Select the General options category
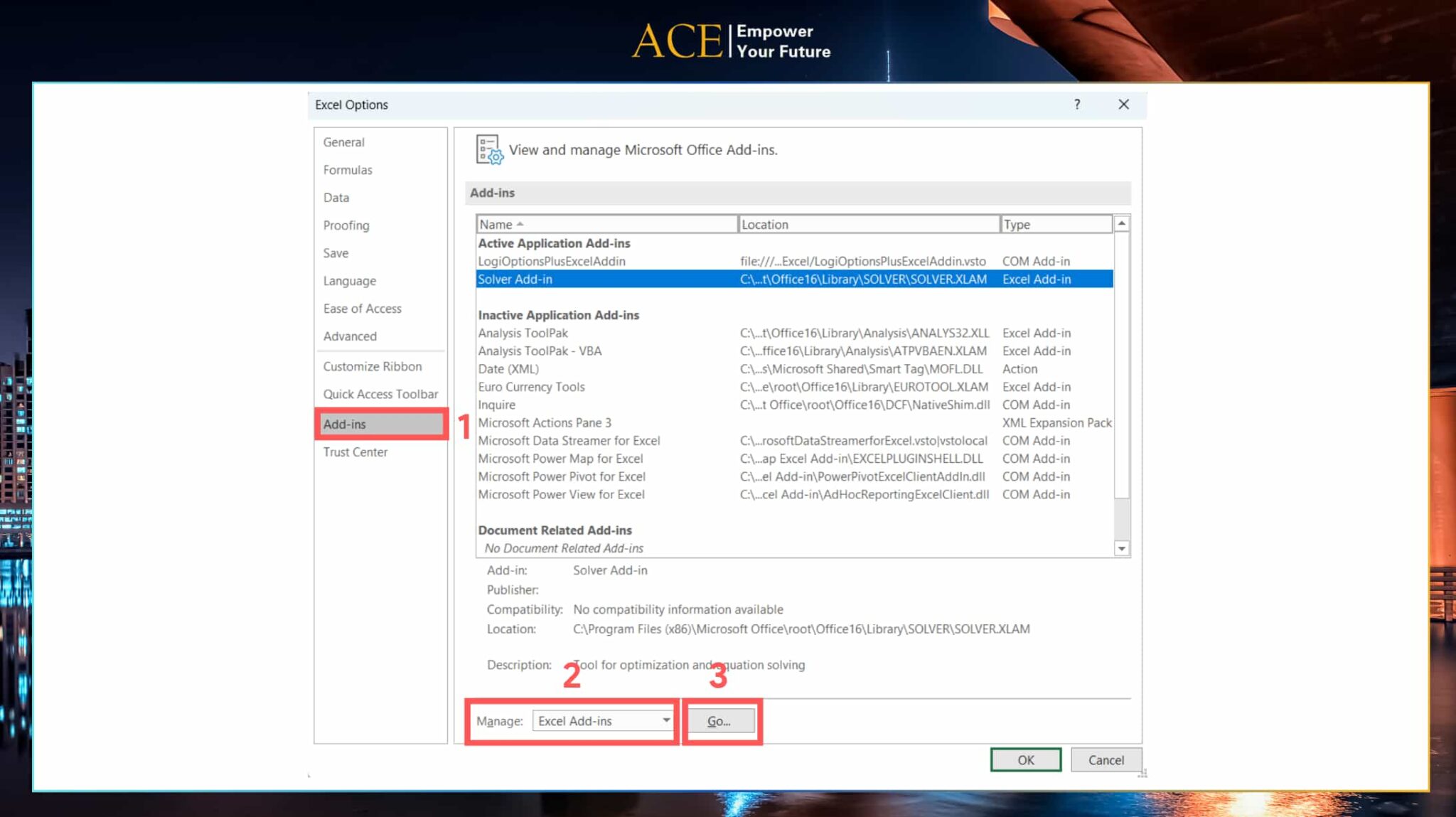1456x817 pixels. (343, 141)
